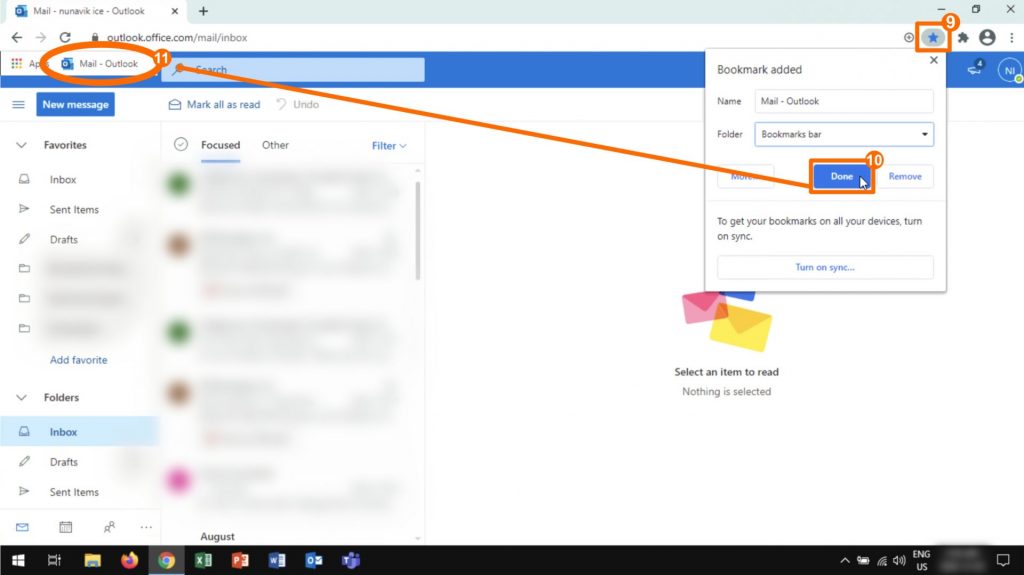
Task: Collapse the Folders section
Action: pos(21,397)
